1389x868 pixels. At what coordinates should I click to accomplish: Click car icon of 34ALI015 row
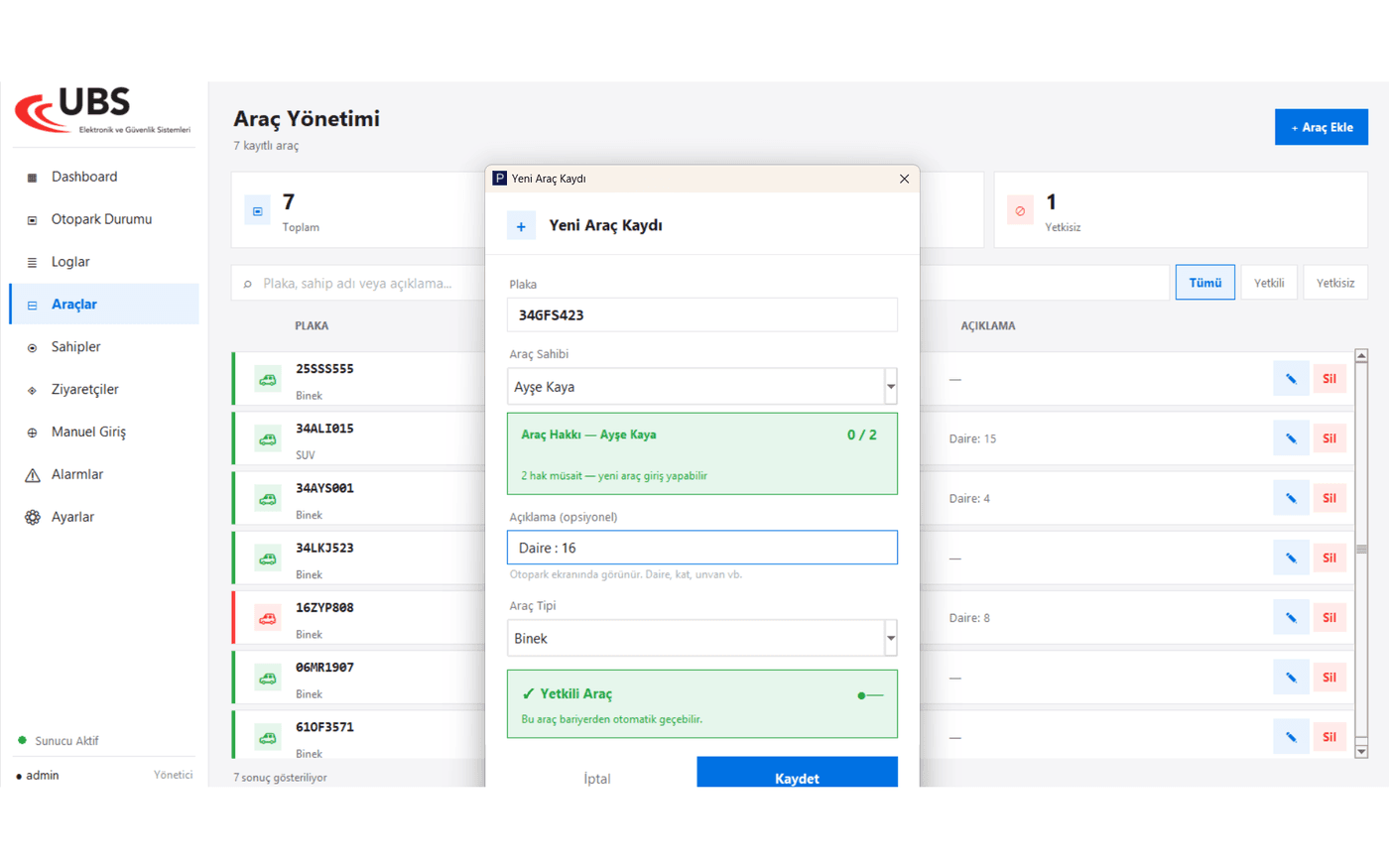[268, 439]
